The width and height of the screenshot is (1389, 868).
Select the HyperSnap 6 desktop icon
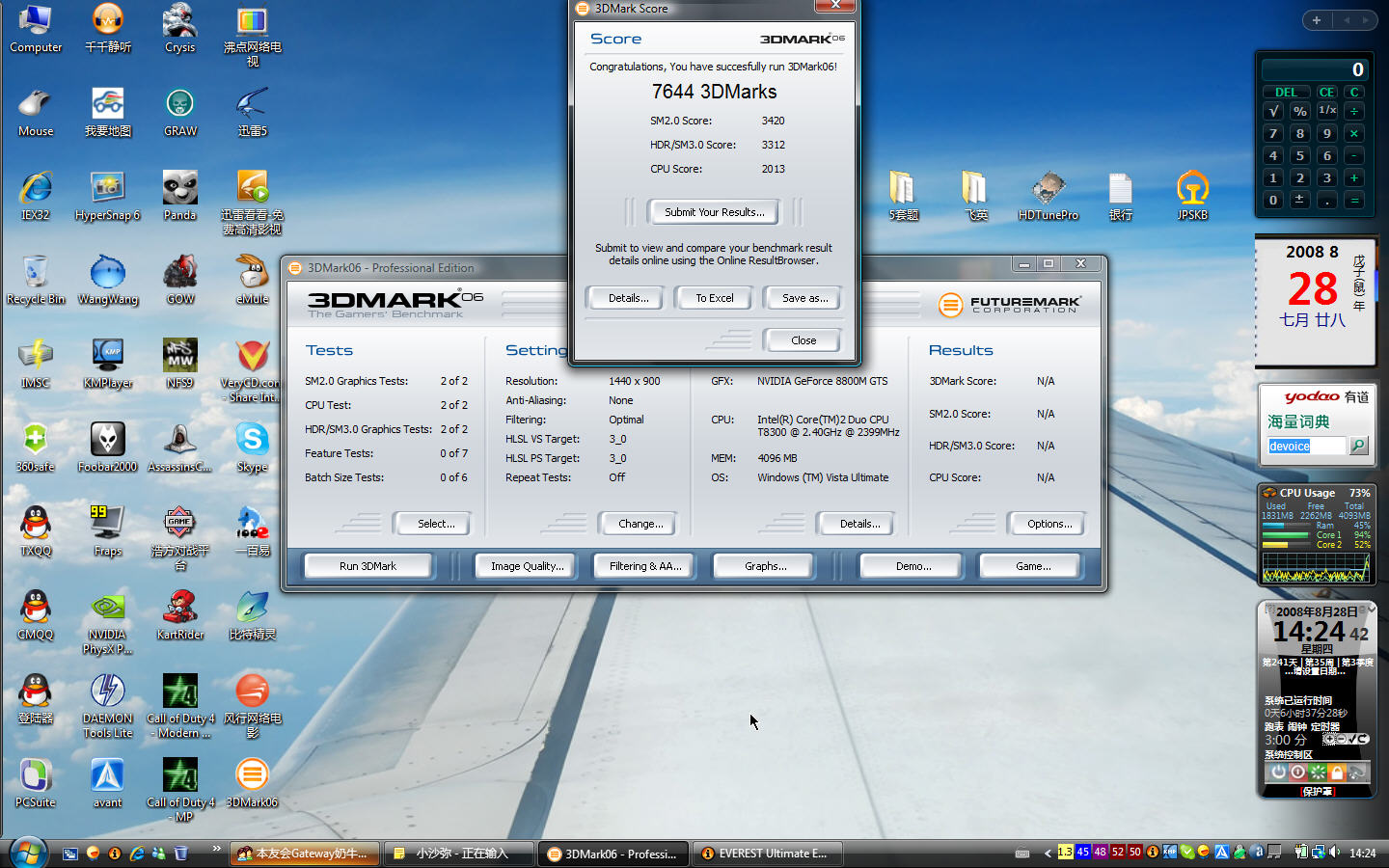108,197
